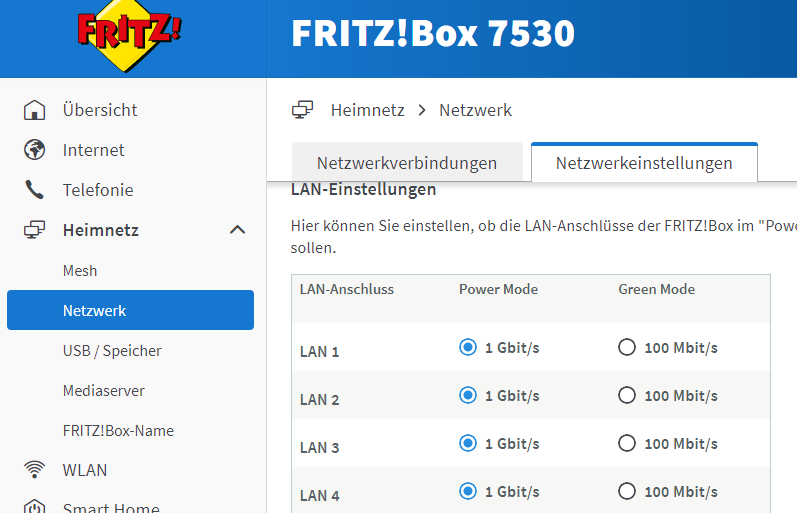The height and width of the screenshot is (513, 797).
Task: Click the Telefonie phone handset icon
Action: (35, 190)
